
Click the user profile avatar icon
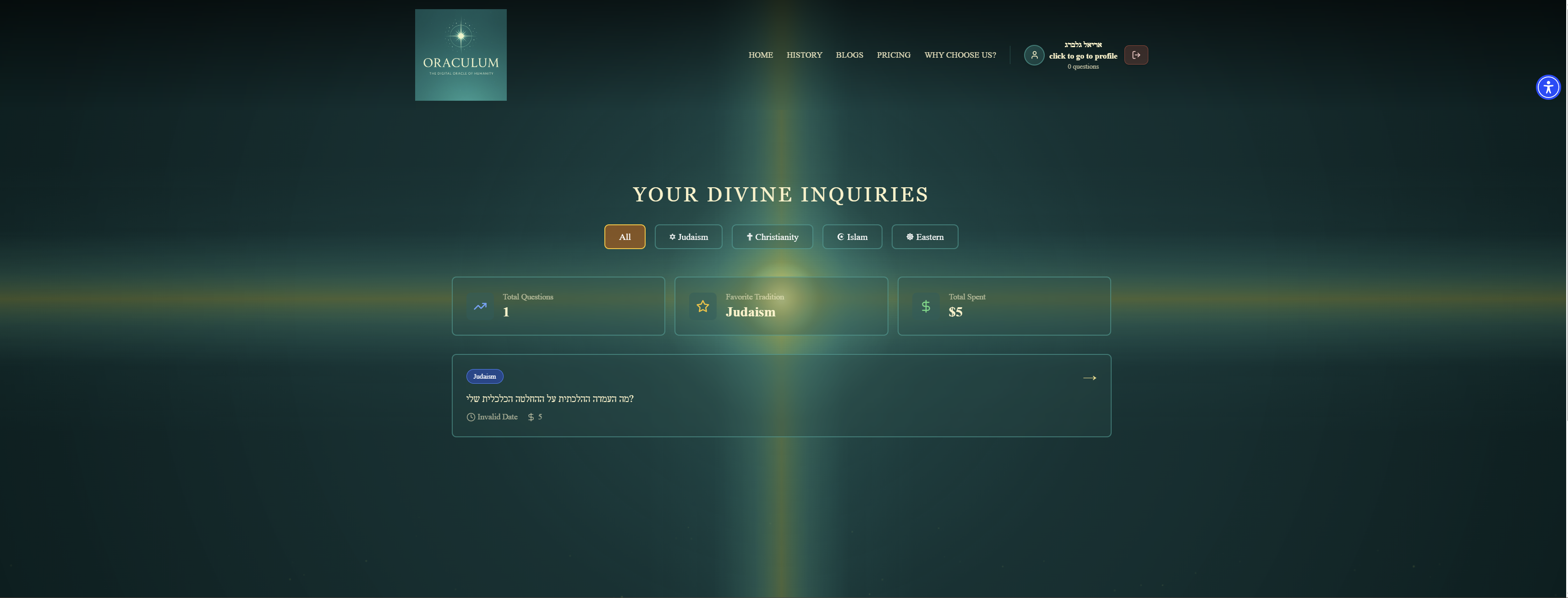coord(1034,55)
